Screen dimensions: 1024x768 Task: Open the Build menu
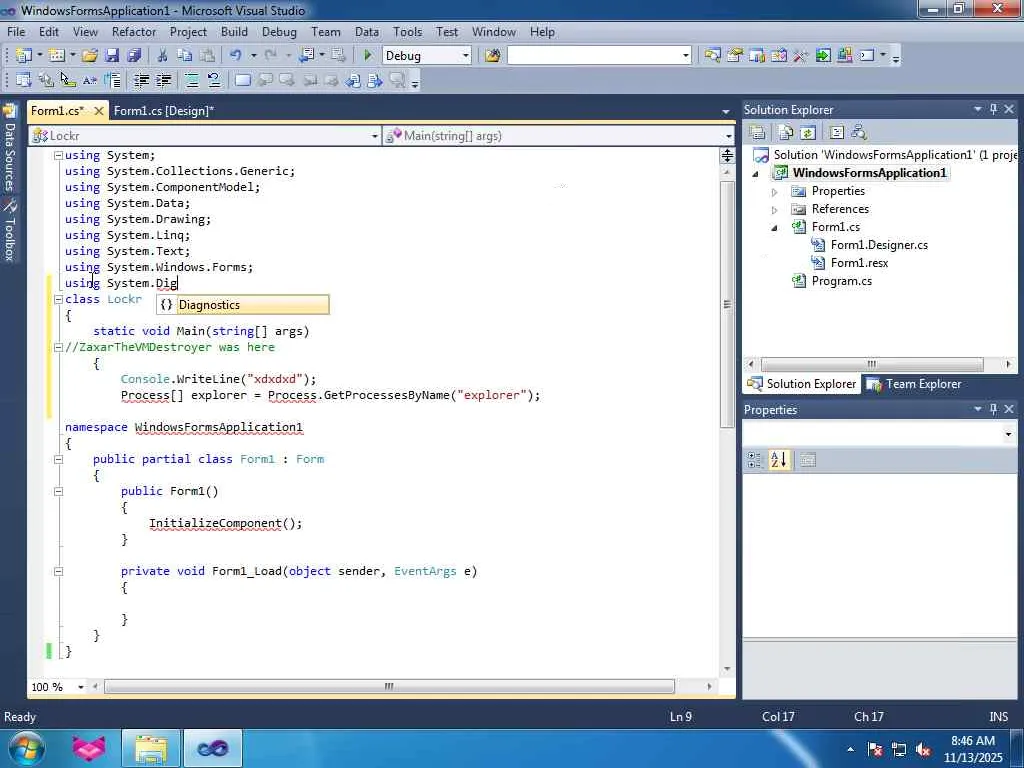234,31
